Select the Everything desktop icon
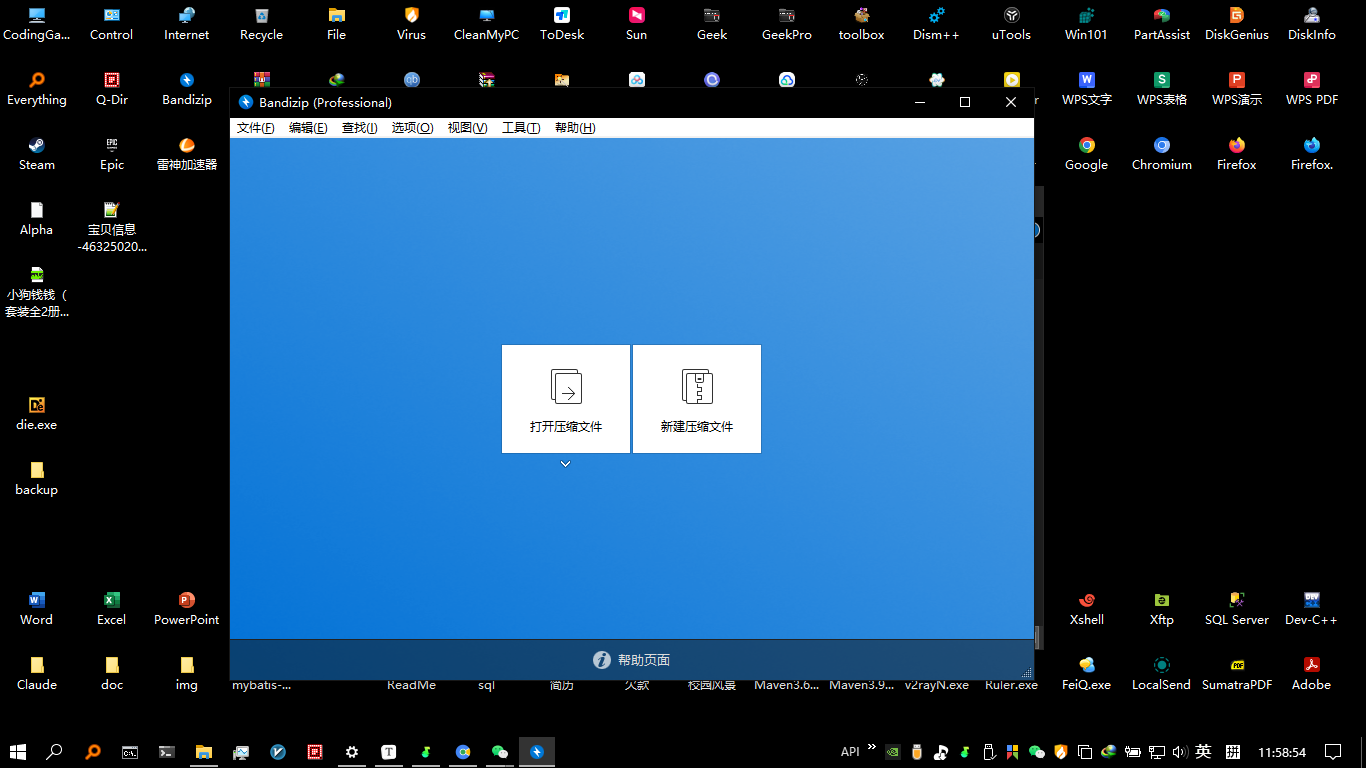1366x768 pixels. click(x=37, y=88)
